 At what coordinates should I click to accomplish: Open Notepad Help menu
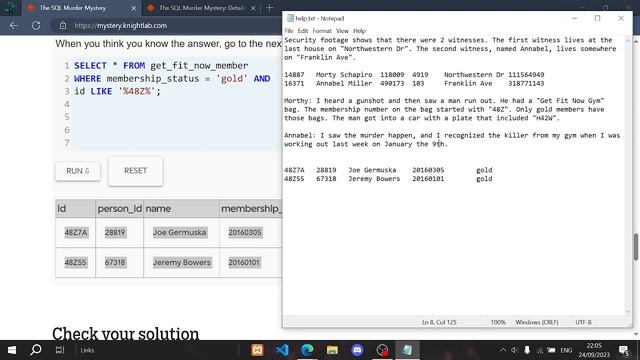pos(359,31)
